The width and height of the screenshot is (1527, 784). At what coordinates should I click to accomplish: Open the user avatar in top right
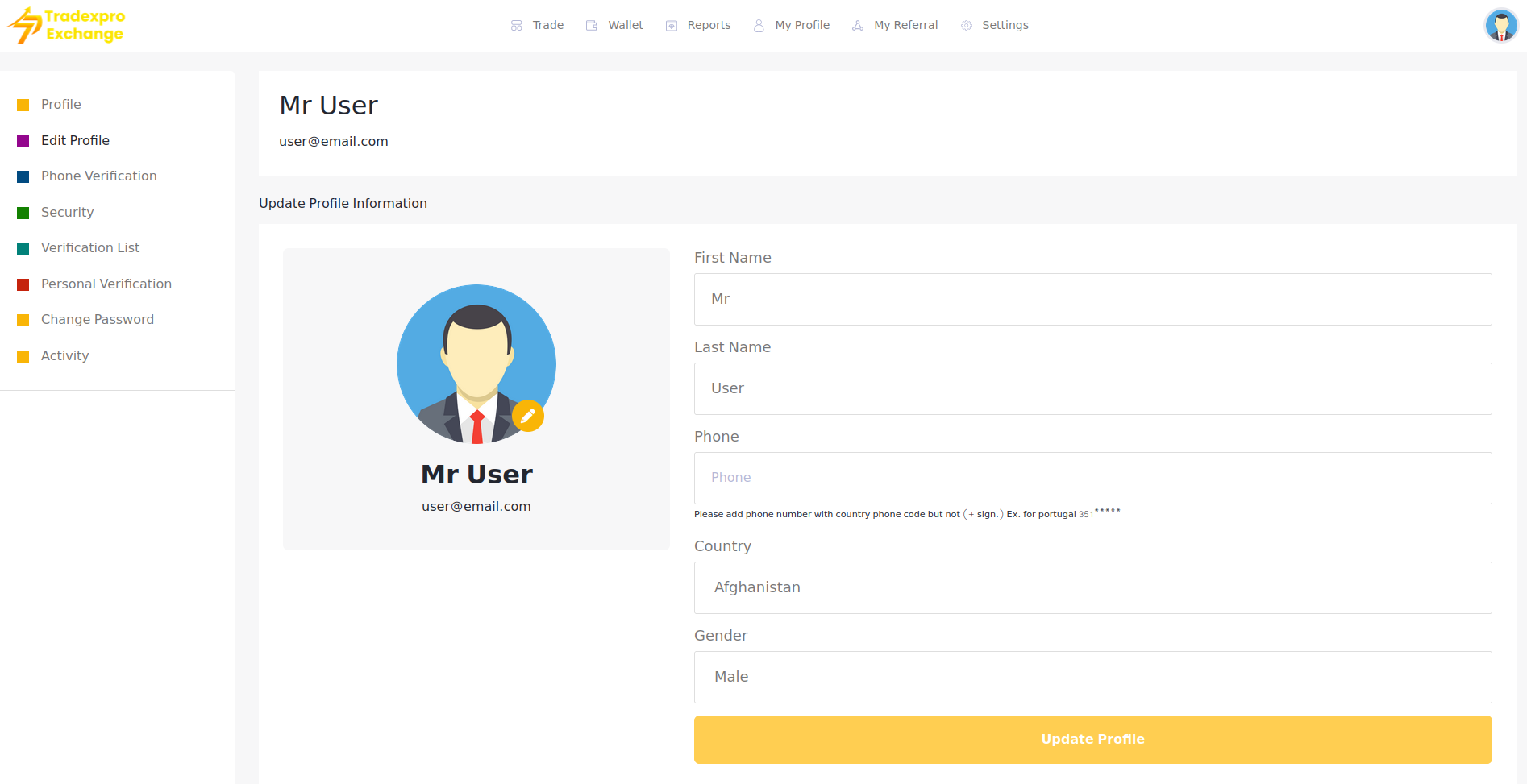point(1500,26)
